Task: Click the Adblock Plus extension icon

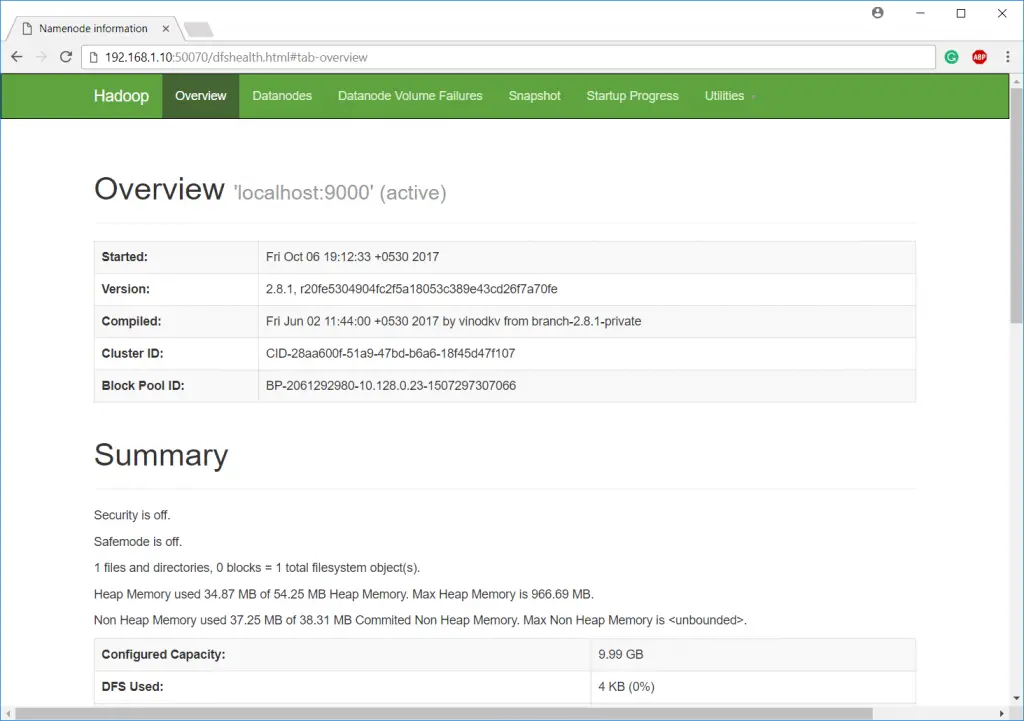Action: pyautogui.click(x=979, y=57)
